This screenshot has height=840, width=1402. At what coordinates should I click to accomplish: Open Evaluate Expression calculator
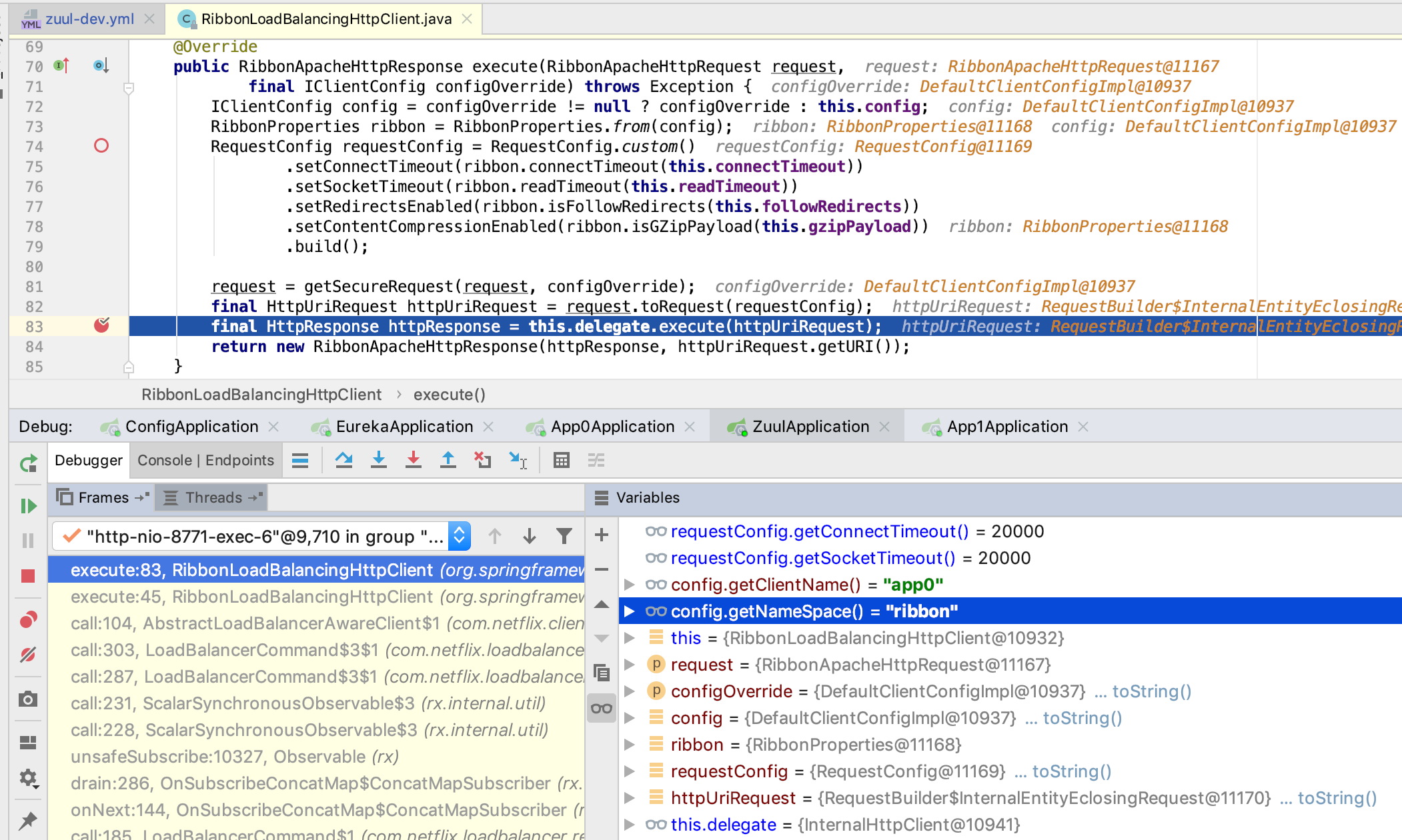(x=562, y=460)
